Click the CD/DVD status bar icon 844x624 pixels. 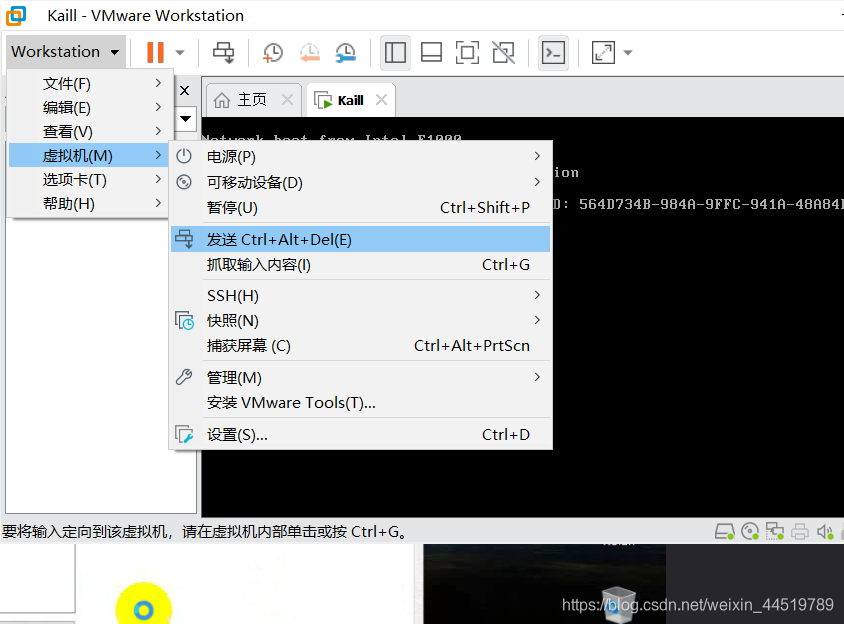click(750, 532)
